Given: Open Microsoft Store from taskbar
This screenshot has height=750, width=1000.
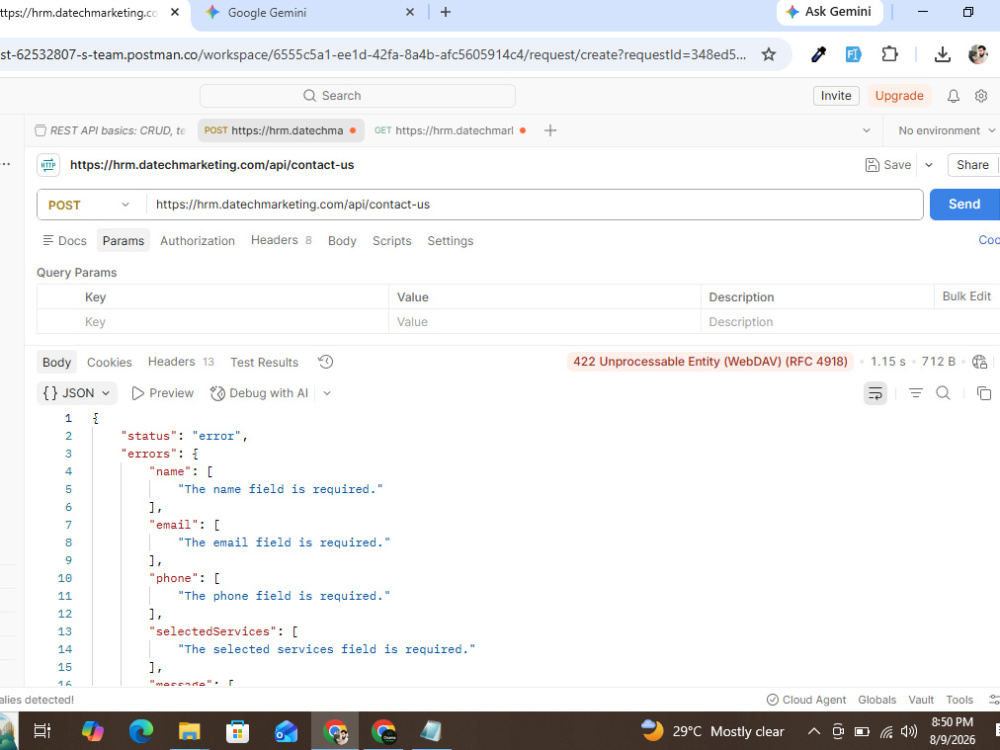Looking at the screenshot, I should tap(237, 731).
